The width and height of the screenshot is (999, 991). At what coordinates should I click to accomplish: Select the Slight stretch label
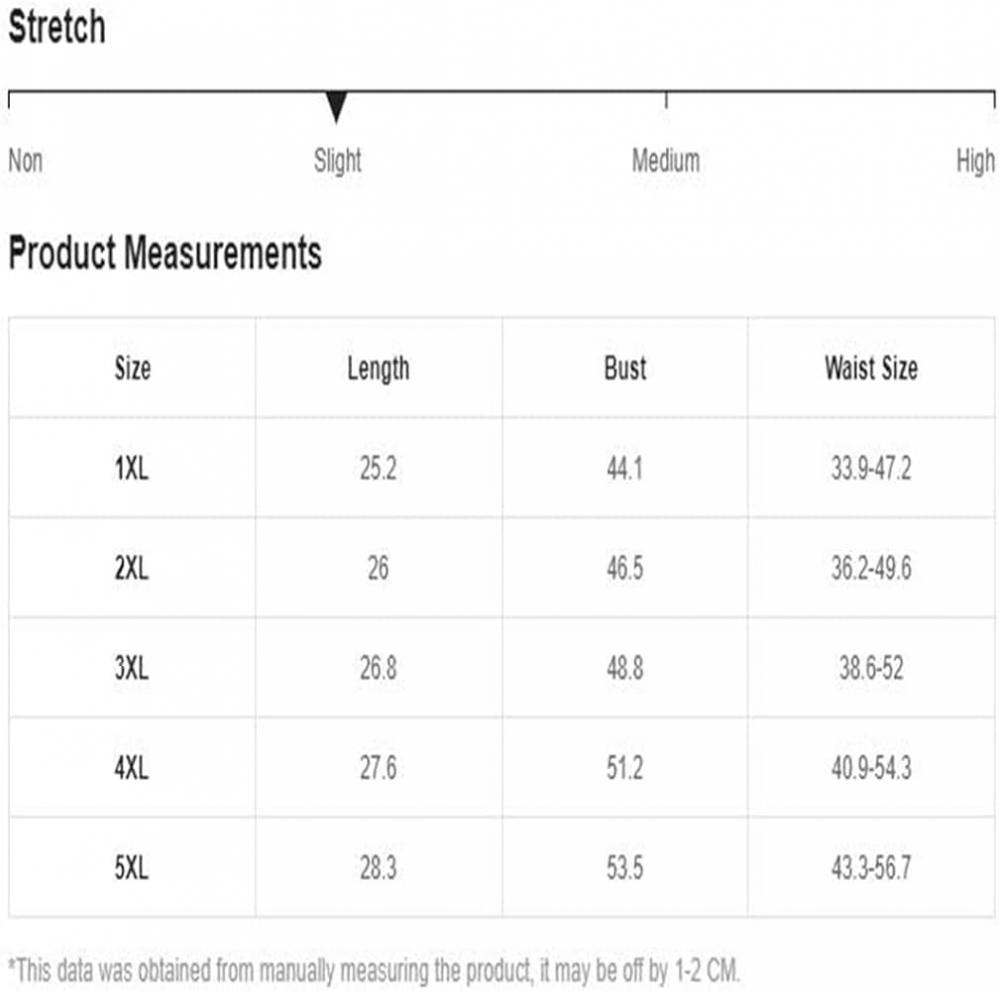337,161
